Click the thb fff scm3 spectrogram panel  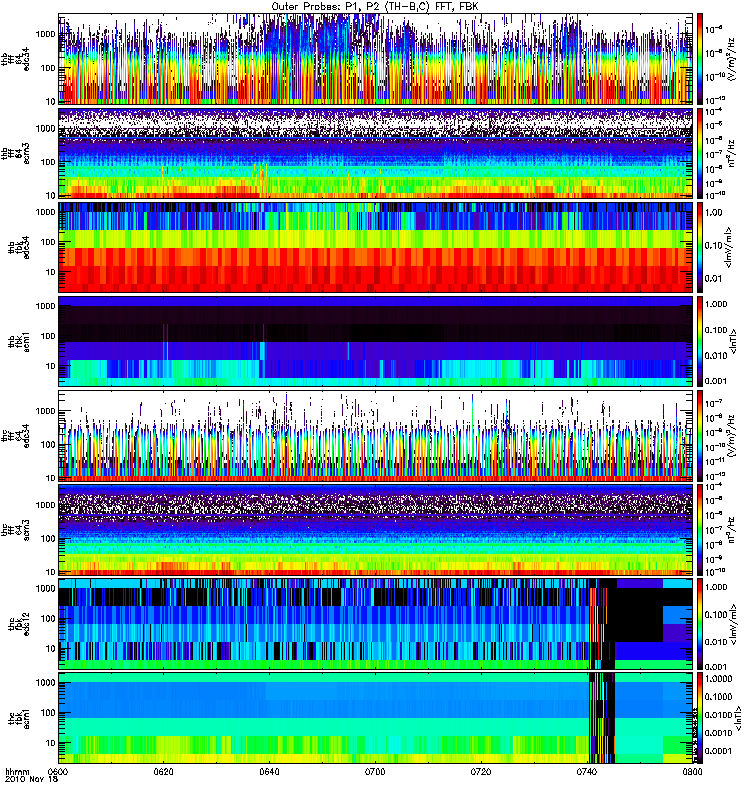point(376,153)
